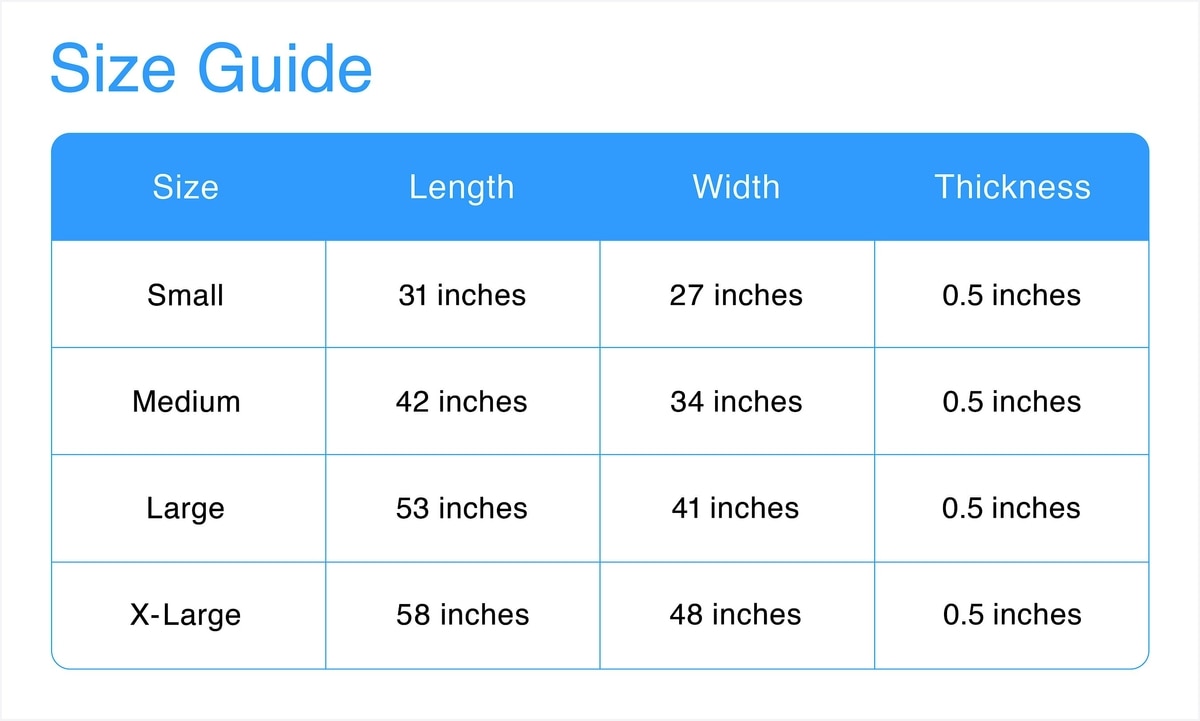Select the Thickness column header
Image resolution: width=1200 pixels, height=721 pixels.
pos(1012,187)
